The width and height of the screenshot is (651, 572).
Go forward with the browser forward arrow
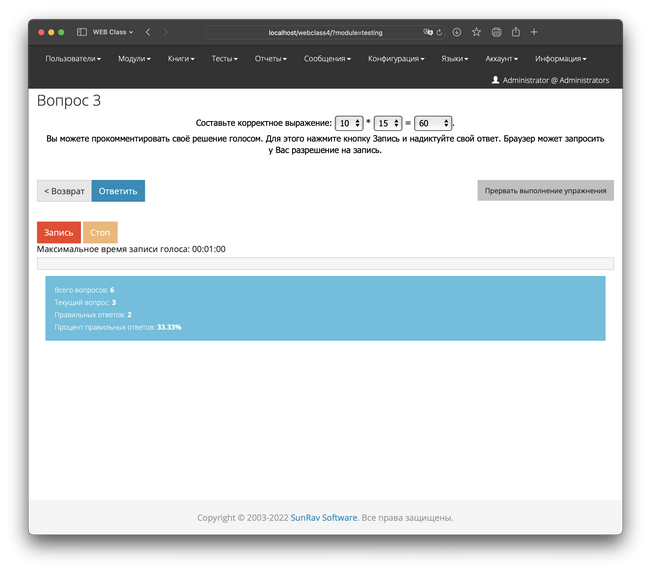165,32
